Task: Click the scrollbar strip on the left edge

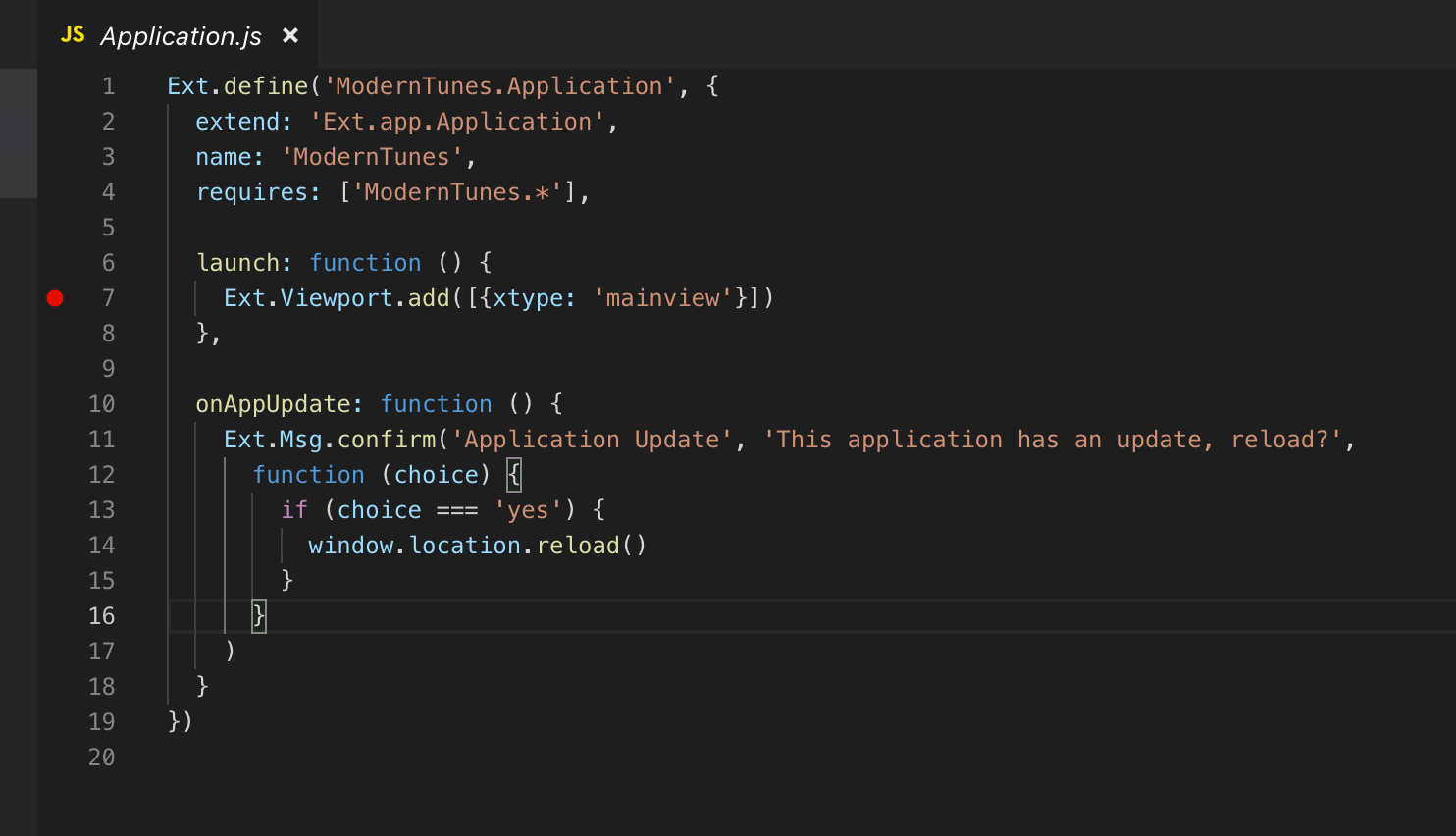Action: [18, 132]
